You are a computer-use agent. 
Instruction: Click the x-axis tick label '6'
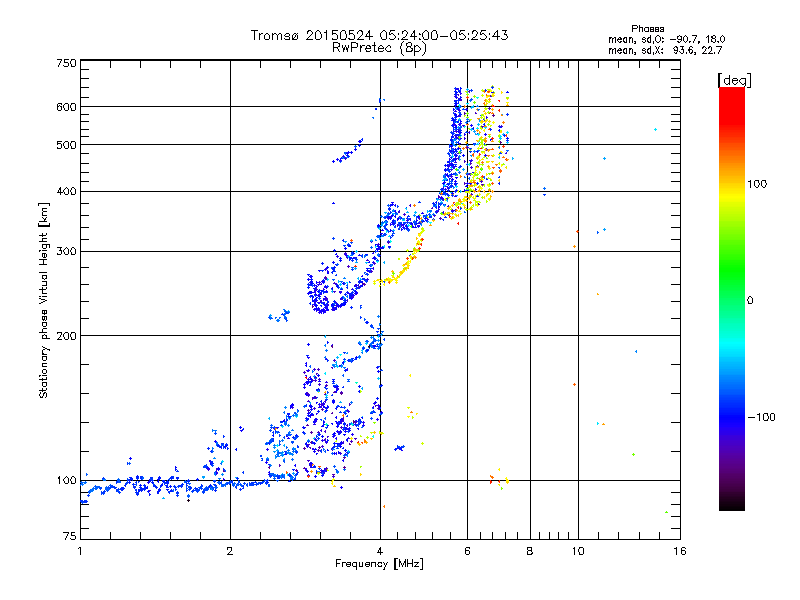coord(467,551)
